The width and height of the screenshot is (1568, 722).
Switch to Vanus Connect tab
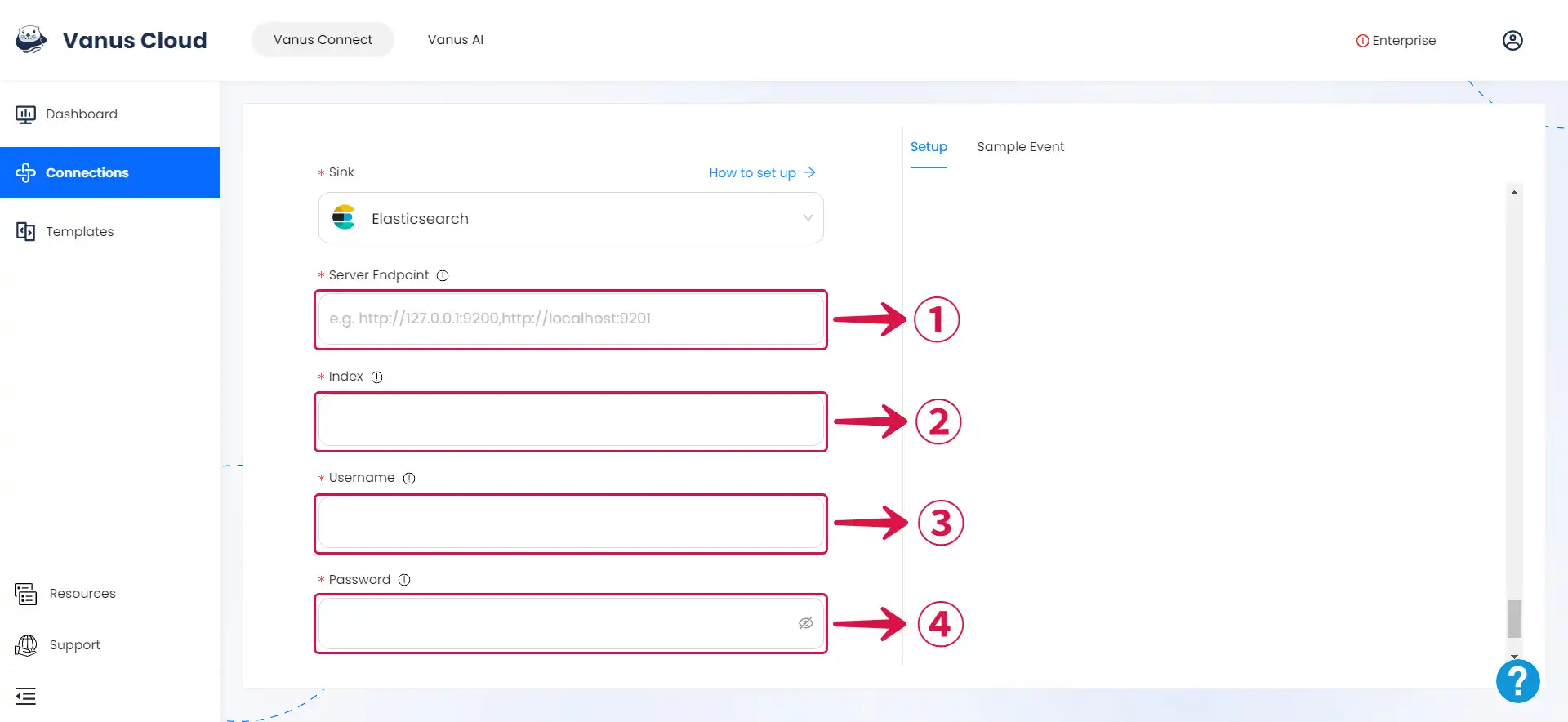tap(323, 39)
